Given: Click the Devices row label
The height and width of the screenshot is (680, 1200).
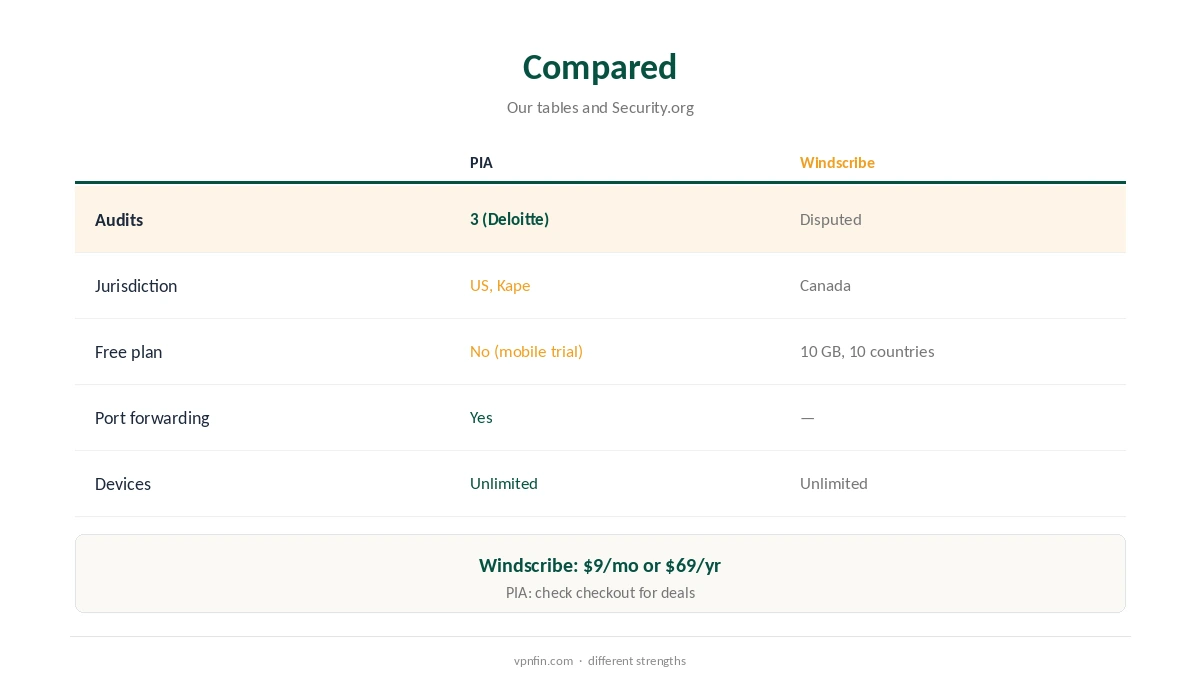Looking at the screenshot, I should pyautogui.click(x=123, y=484).
